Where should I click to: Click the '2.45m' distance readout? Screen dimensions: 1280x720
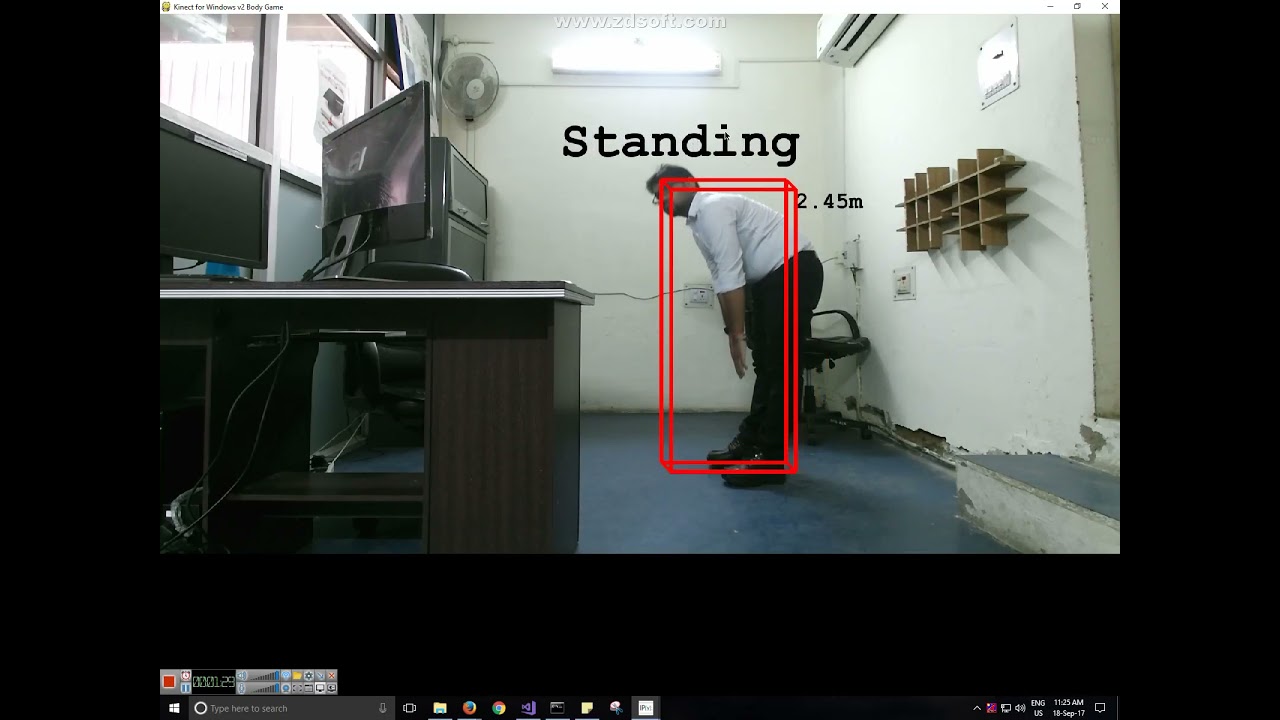coord(829,202)
